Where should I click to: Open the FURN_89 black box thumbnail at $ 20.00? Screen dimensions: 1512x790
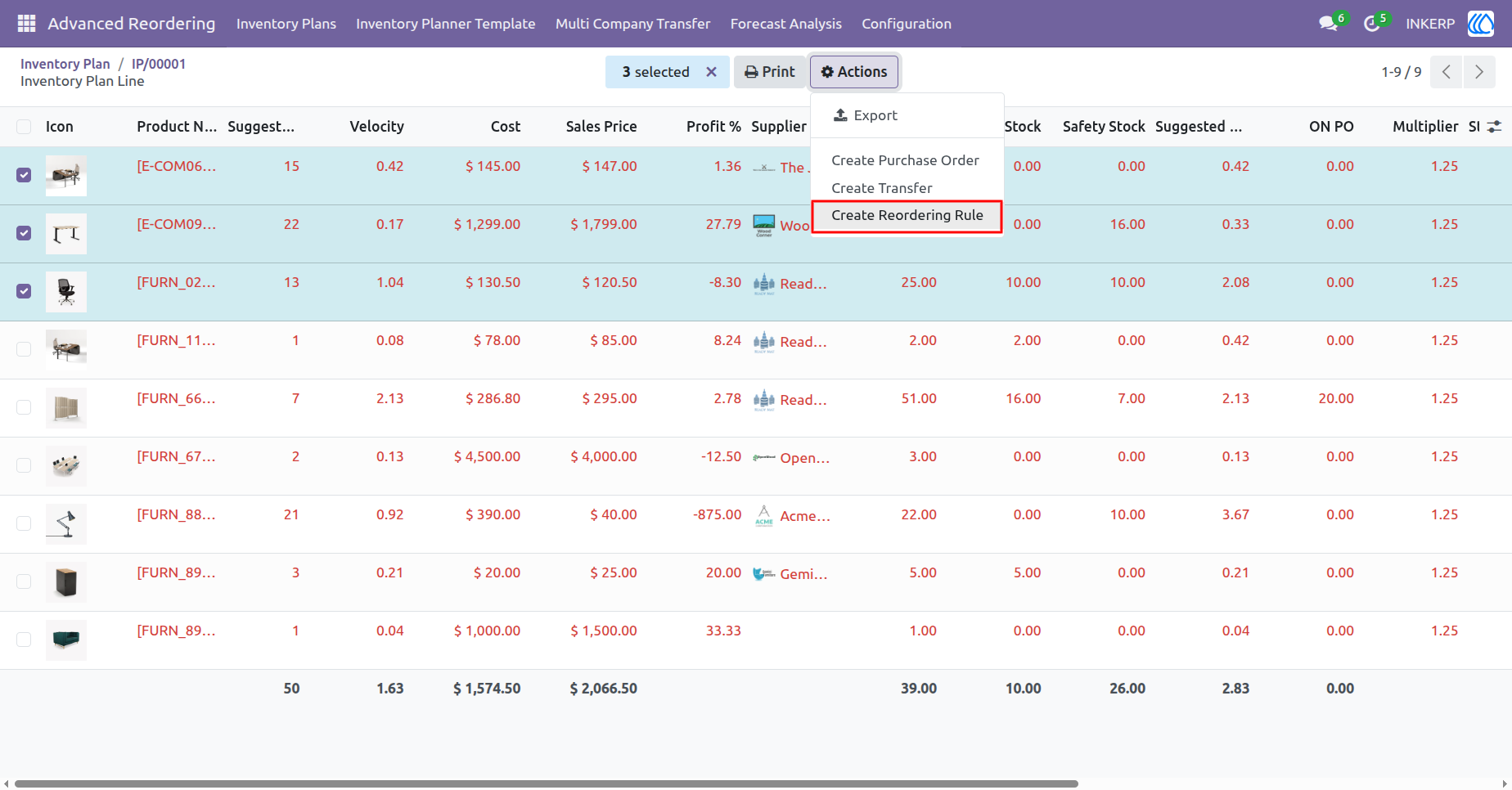(x=66, y=581)
